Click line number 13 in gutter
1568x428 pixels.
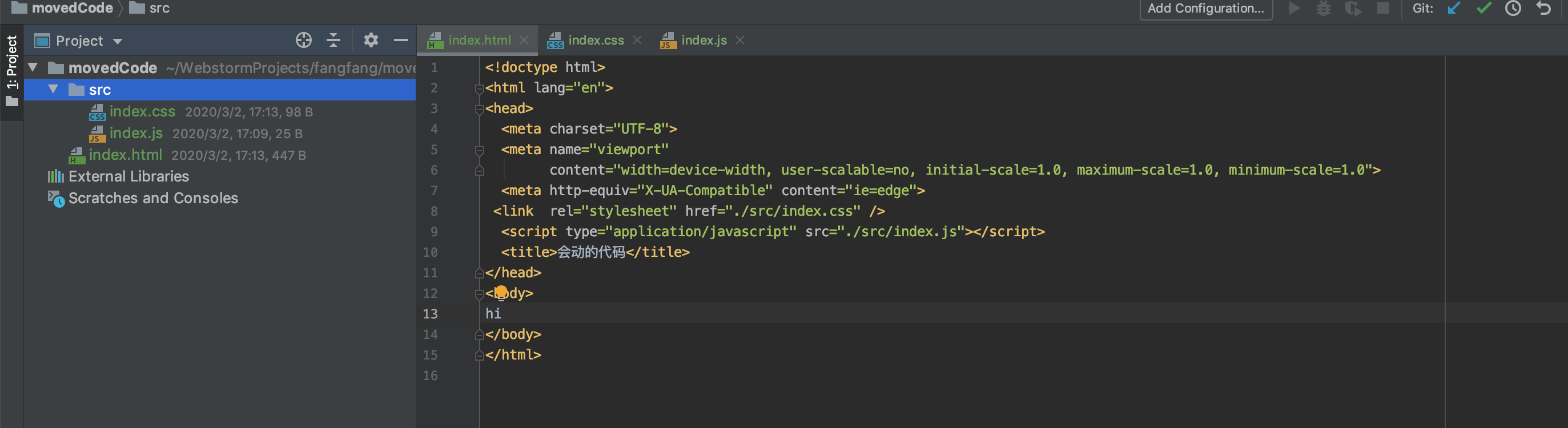(431, 314)
